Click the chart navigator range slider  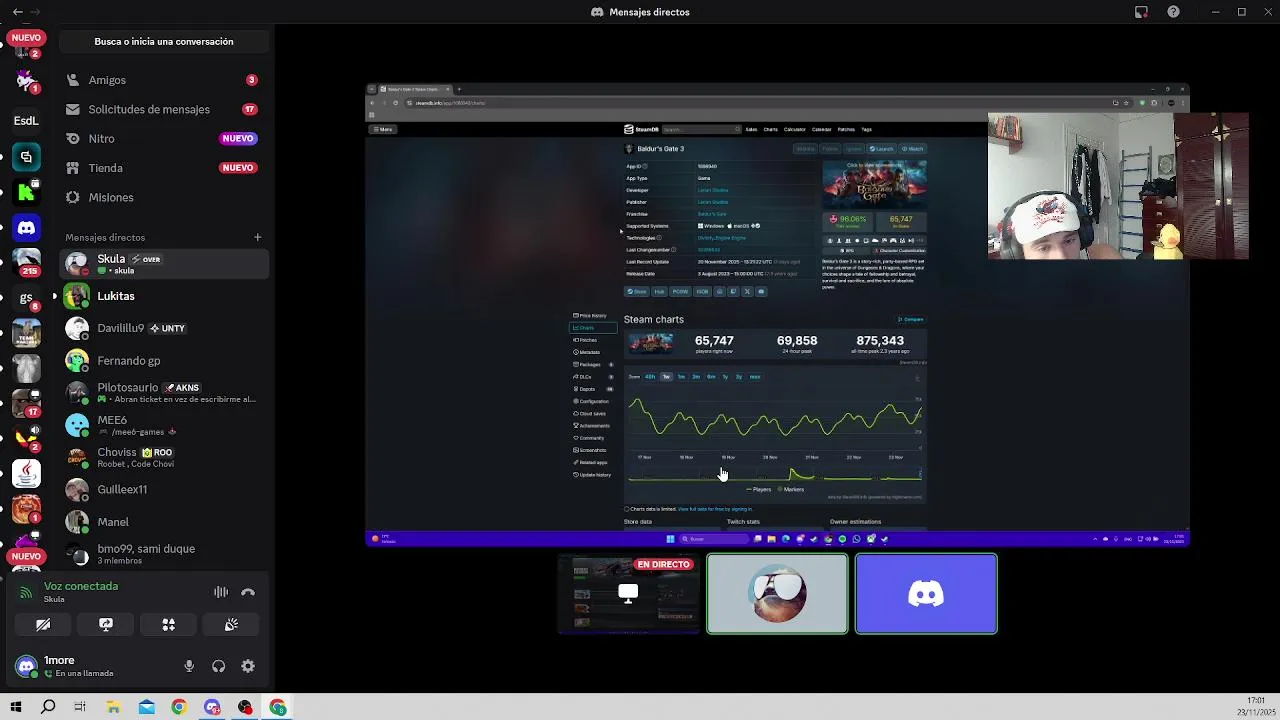[775, 474]
